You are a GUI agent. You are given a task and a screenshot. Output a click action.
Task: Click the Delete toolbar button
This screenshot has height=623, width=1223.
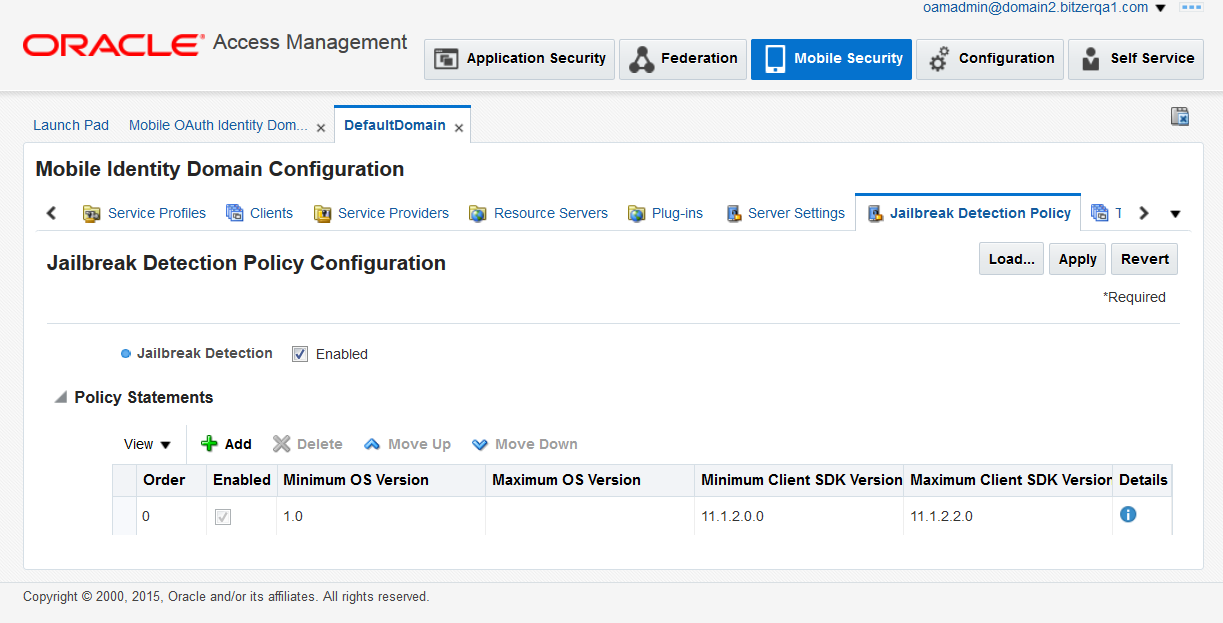click(x=308, y=444)
